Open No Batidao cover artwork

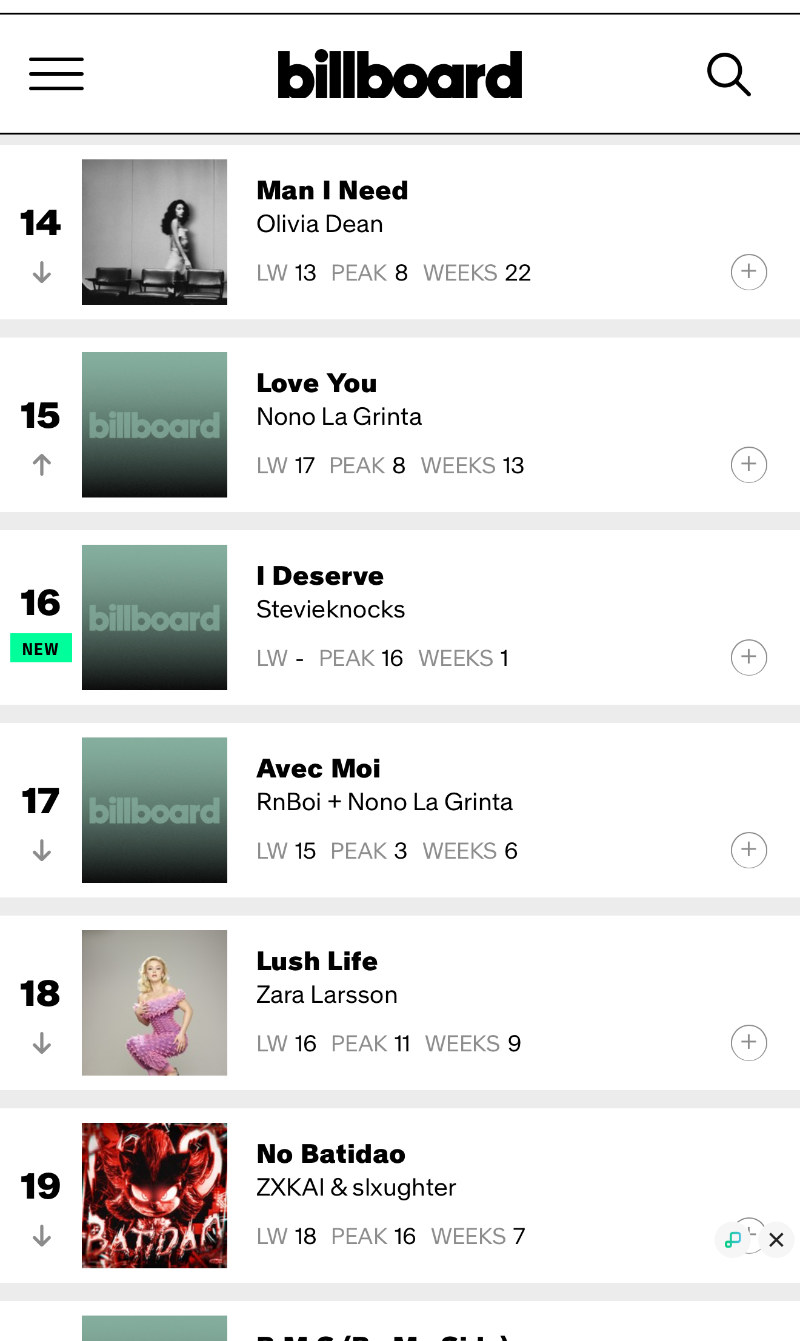click(x=154, y=1196)
